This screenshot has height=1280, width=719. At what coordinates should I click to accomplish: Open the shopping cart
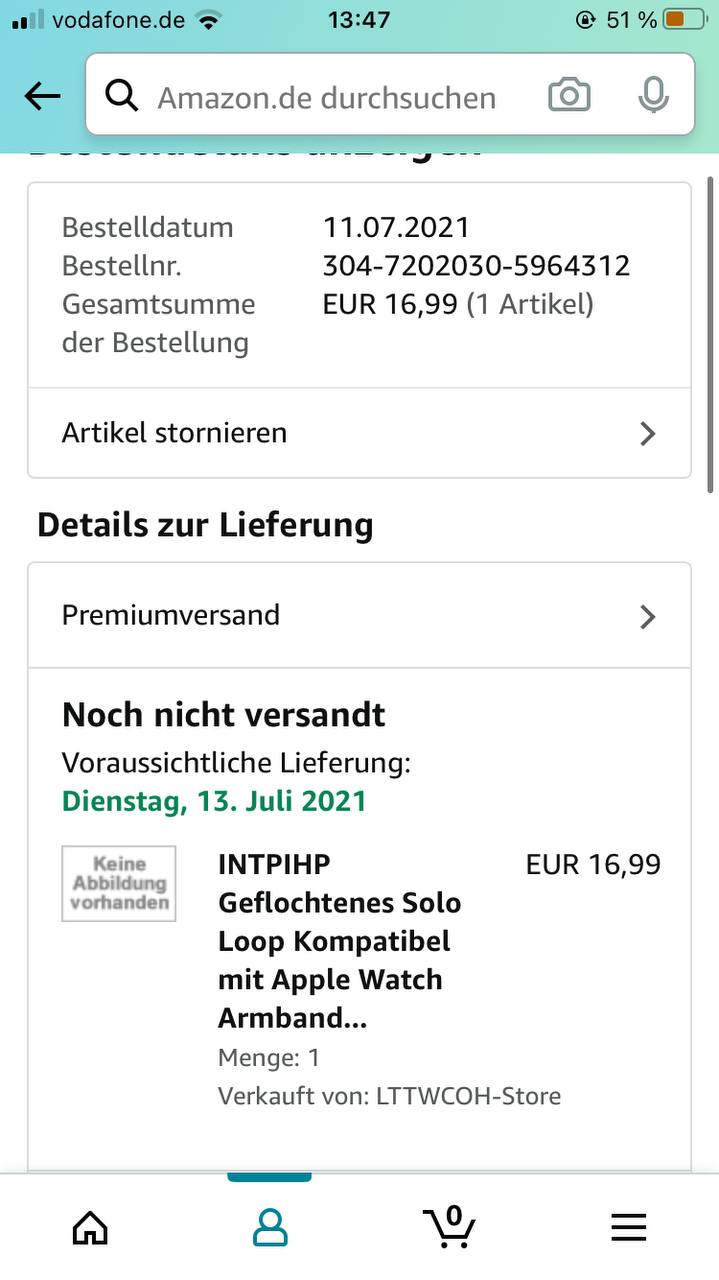tap(449, 1225)
